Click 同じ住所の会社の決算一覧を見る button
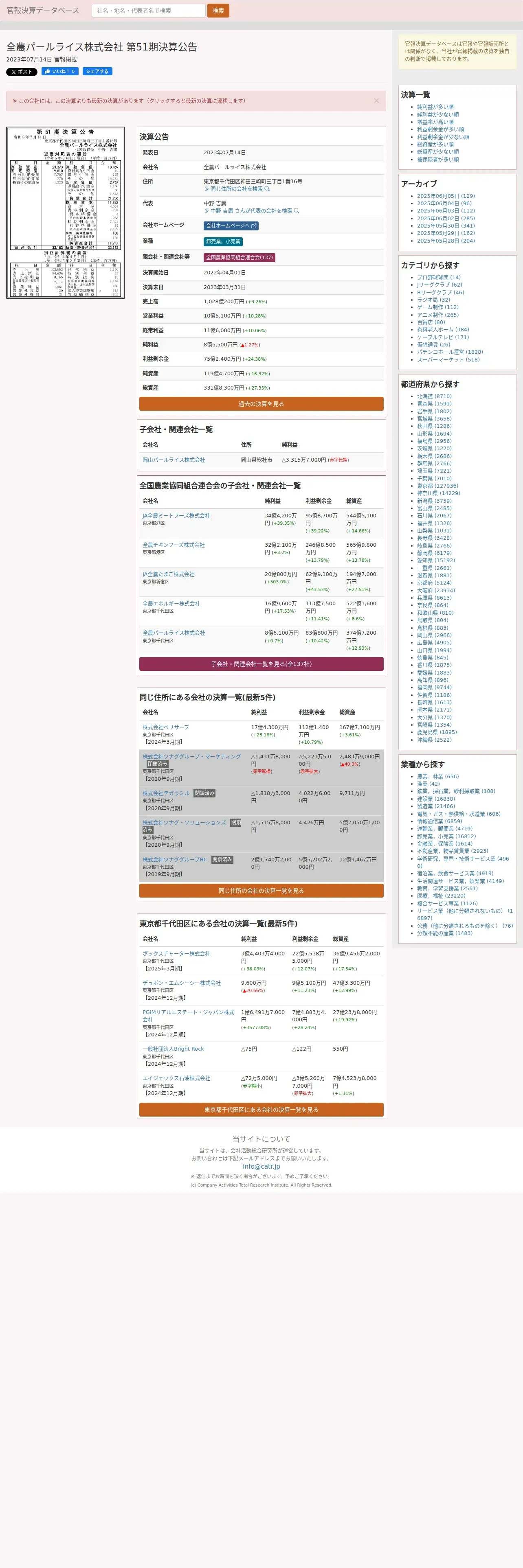 pyautogui.click(x=261, y=891)
